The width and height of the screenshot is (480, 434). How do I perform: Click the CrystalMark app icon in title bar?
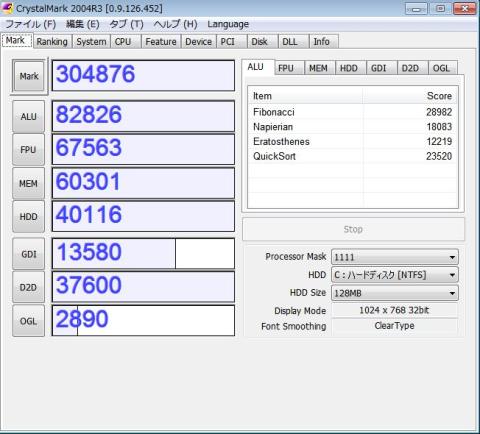(7, 7)
